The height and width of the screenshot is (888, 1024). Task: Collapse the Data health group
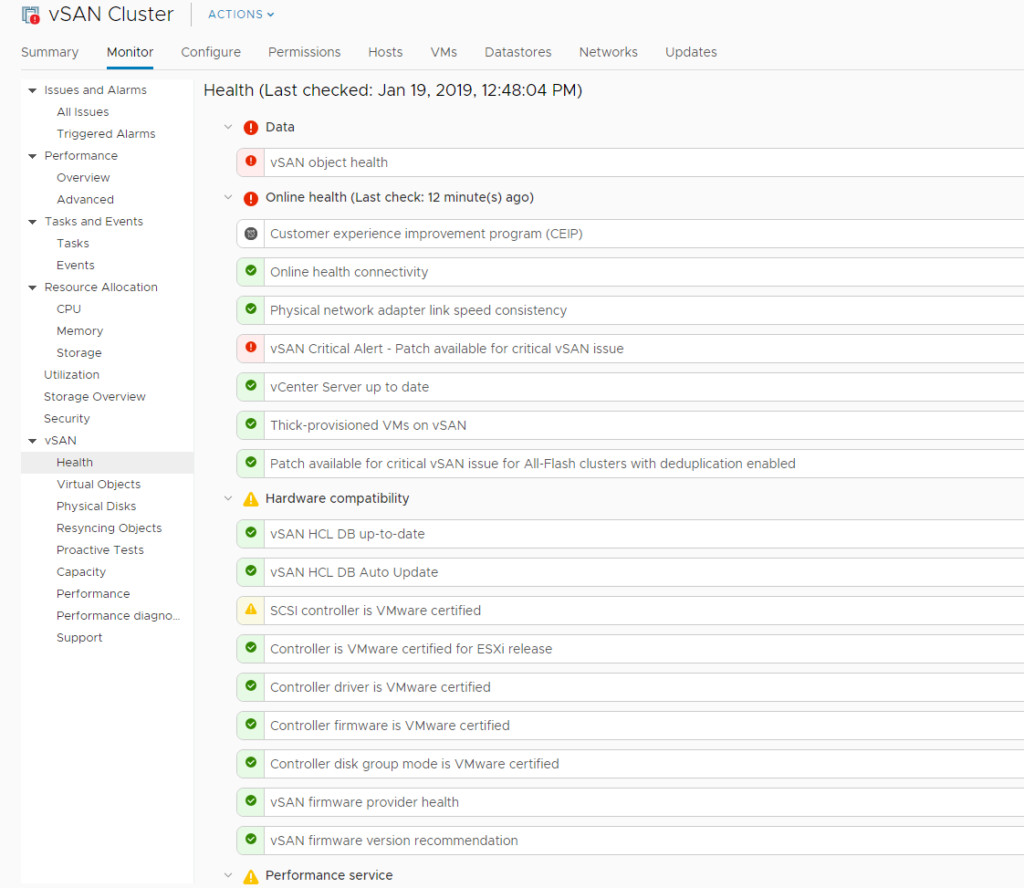point(228,127)
